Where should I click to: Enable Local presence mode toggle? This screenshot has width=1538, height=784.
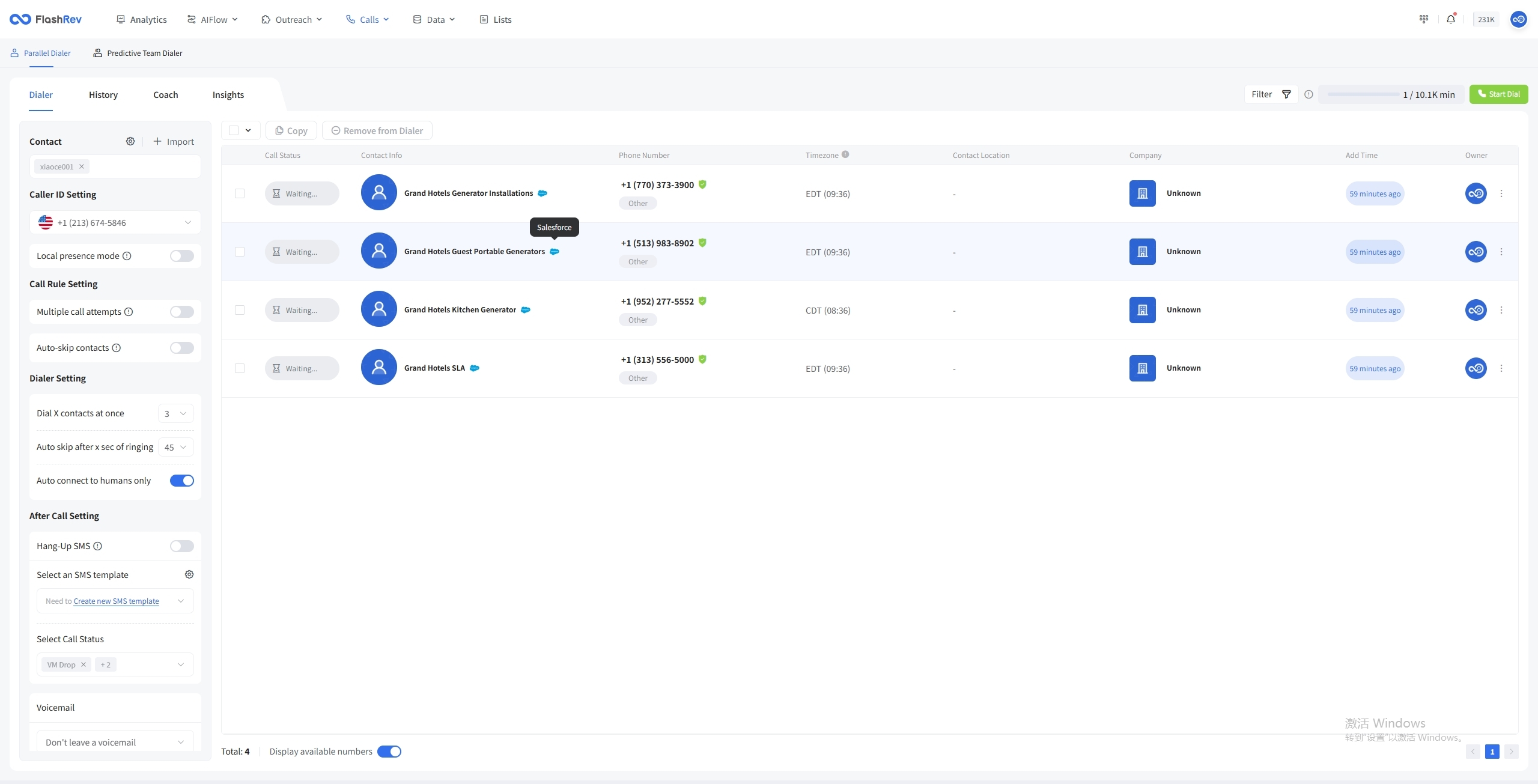pos(181,256)
